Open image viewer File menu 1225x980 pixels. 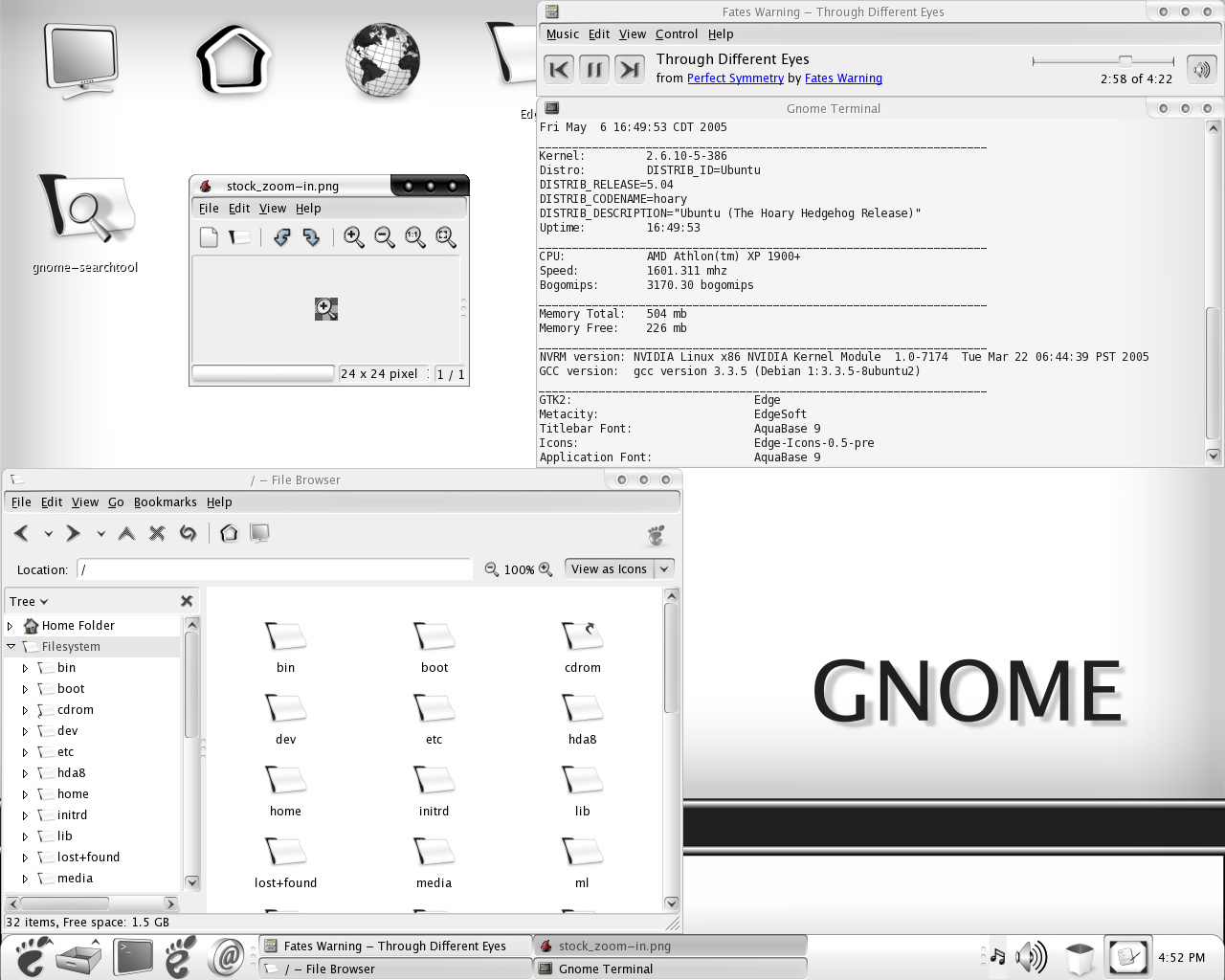[209, 208]
